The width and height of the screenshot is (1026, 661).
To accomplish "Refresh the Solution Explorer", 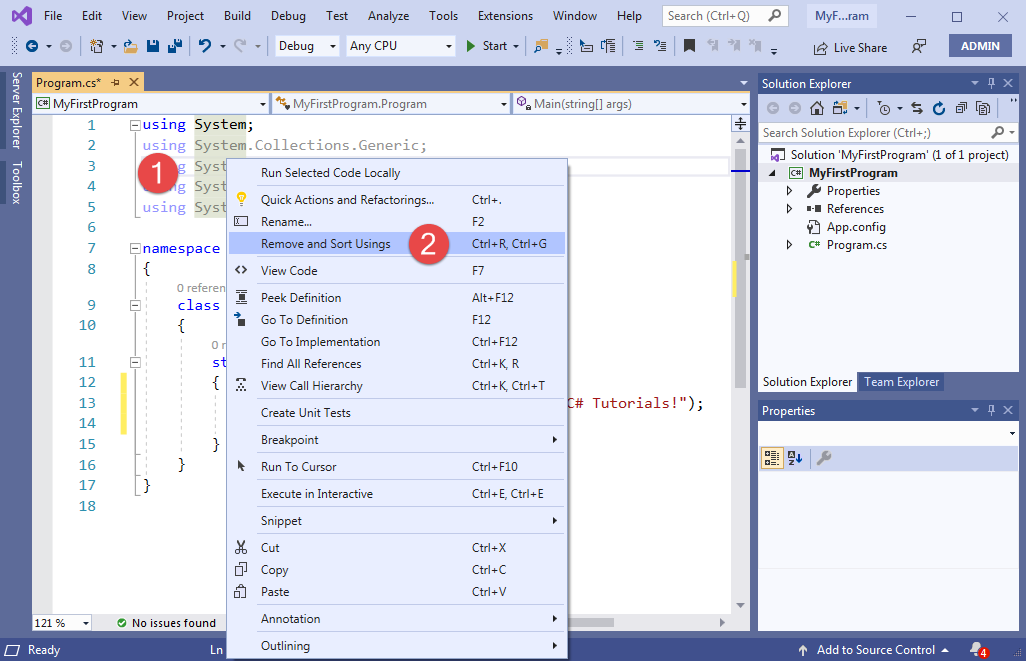I will pos(939,108).
